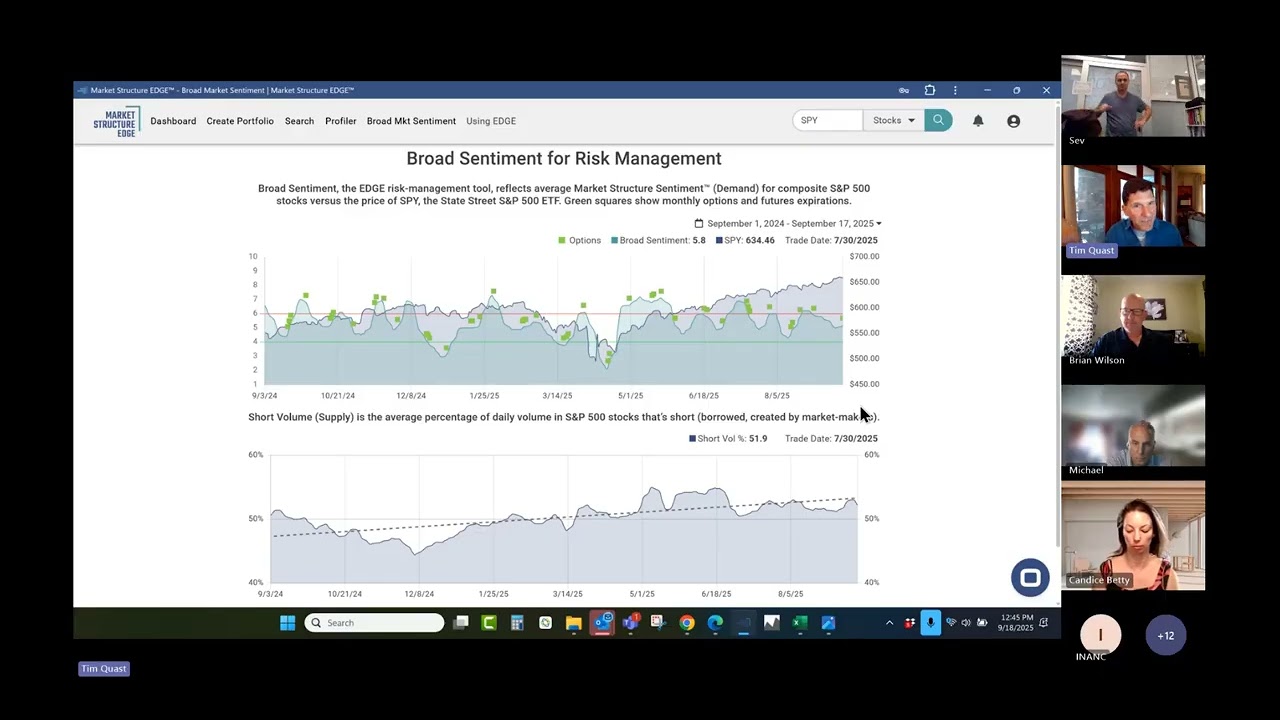
Task: Click the network Wi-Fi tray icon
Action: (x=951, y=623)
